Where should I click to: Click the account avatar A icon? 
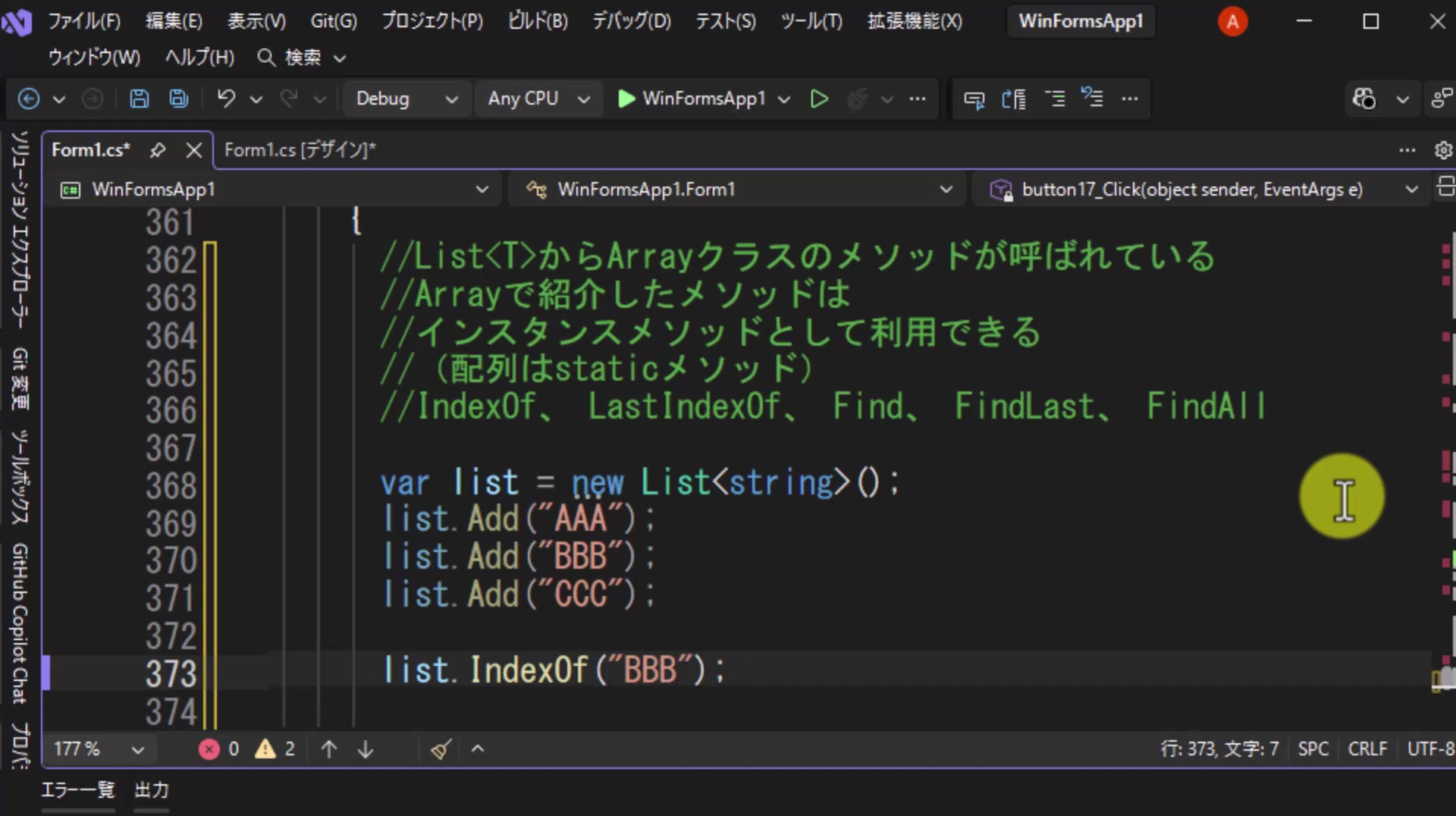point(1232,21)
